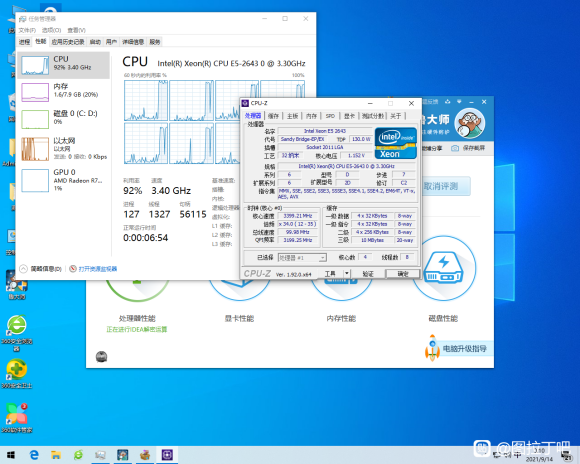This screenshot has width=580, height=464.
Task: Collapse Task Manager with the 简略信息 chevron
Action: (23, 269)
